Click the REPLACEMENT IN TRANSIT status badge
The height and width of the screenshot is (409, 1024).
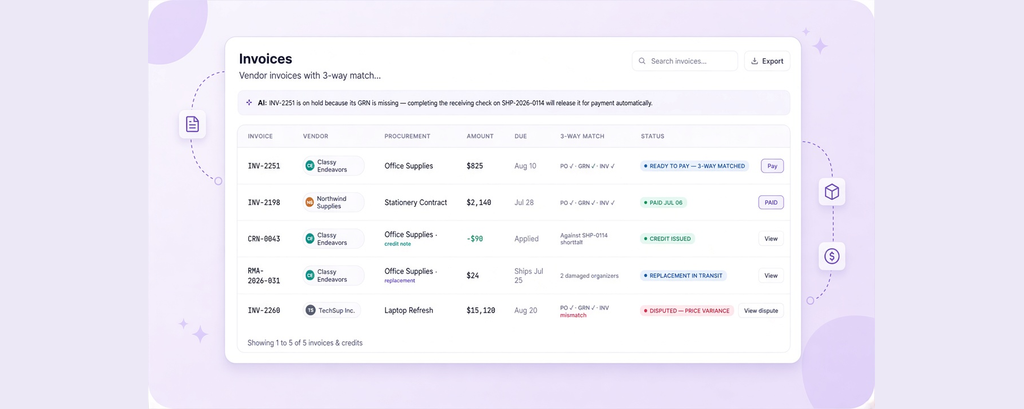coord(683,275)
